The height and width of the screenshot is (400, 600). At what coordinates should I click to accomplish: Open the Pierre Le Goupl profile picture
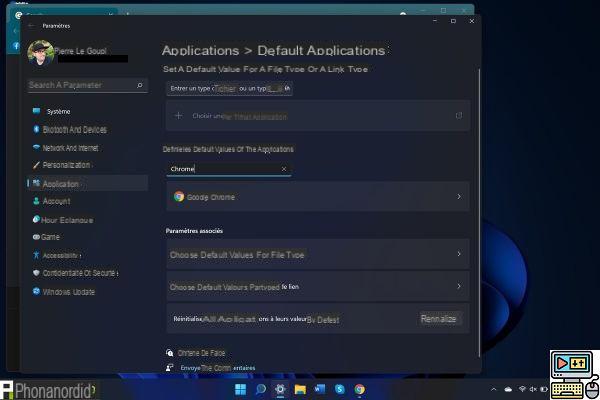click(x=41, y=53)
